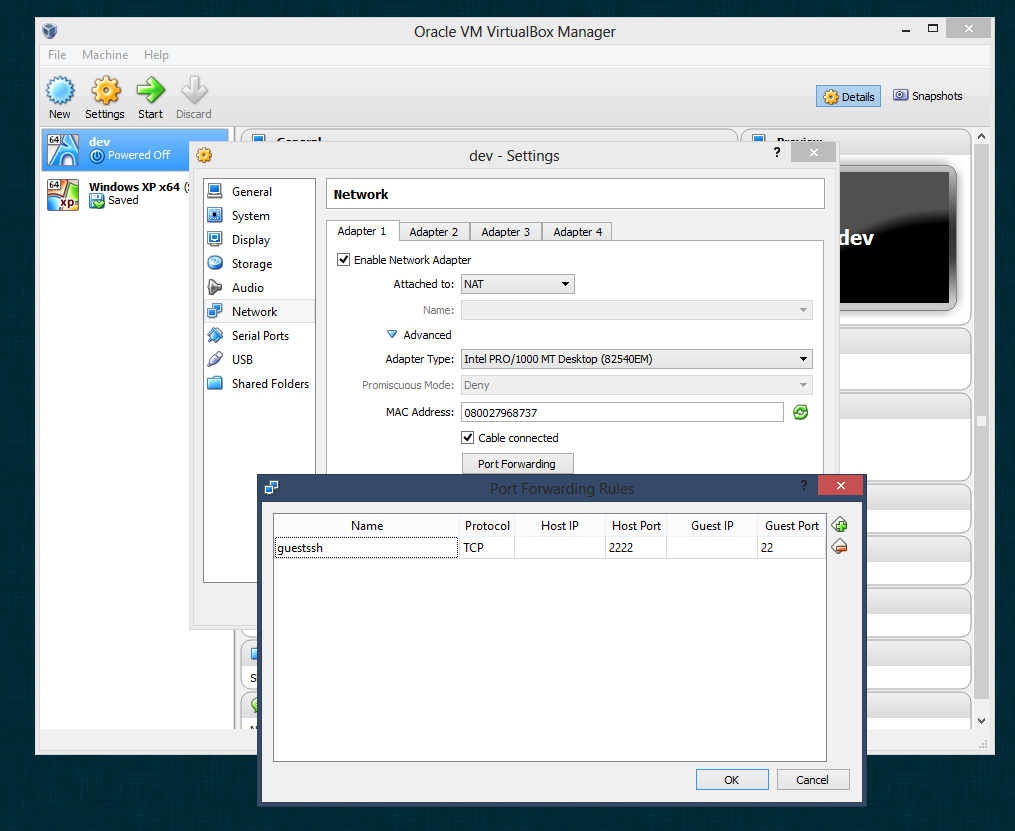Image resolution: width=1015 pixels, height=831 pixels.
Task: Click the MAC Address input field
Action: click(x=622, y=412)
